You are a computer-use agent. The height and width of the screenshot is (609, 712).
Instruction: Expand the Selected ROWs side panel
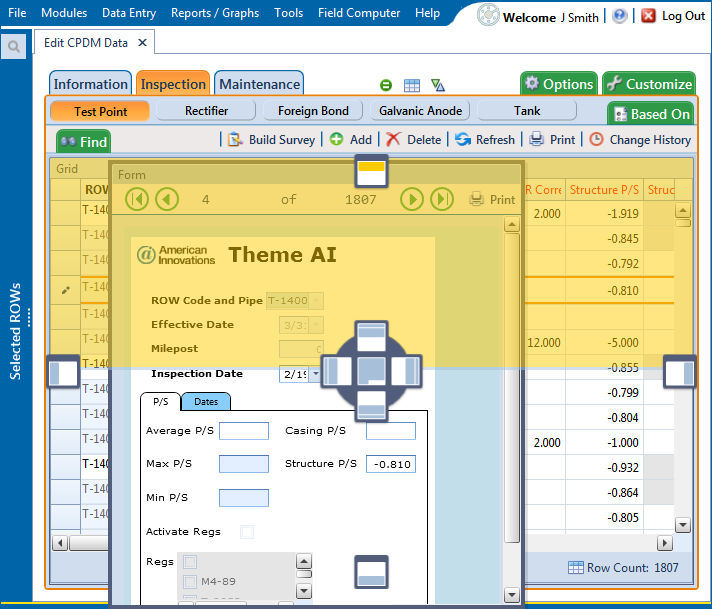tap(15, 332)
